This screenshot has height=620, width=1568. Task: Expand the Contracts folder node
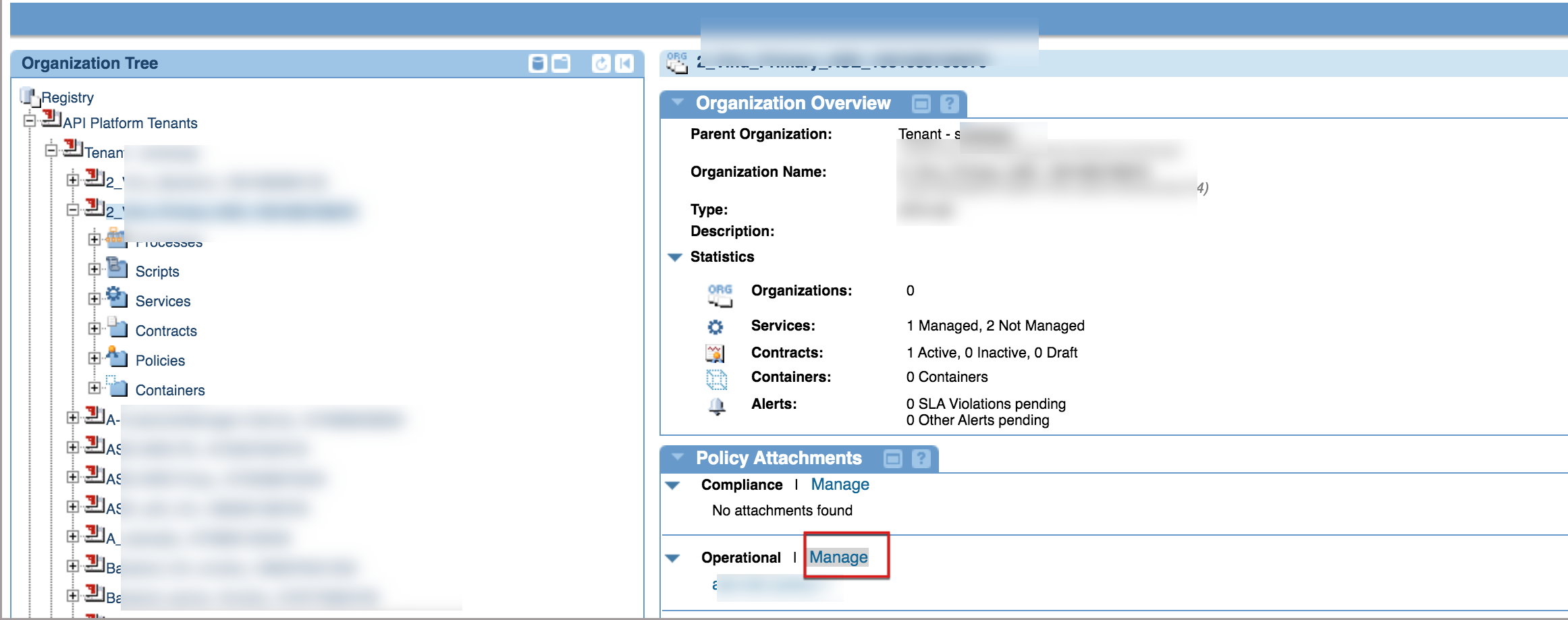coord(94,329)
